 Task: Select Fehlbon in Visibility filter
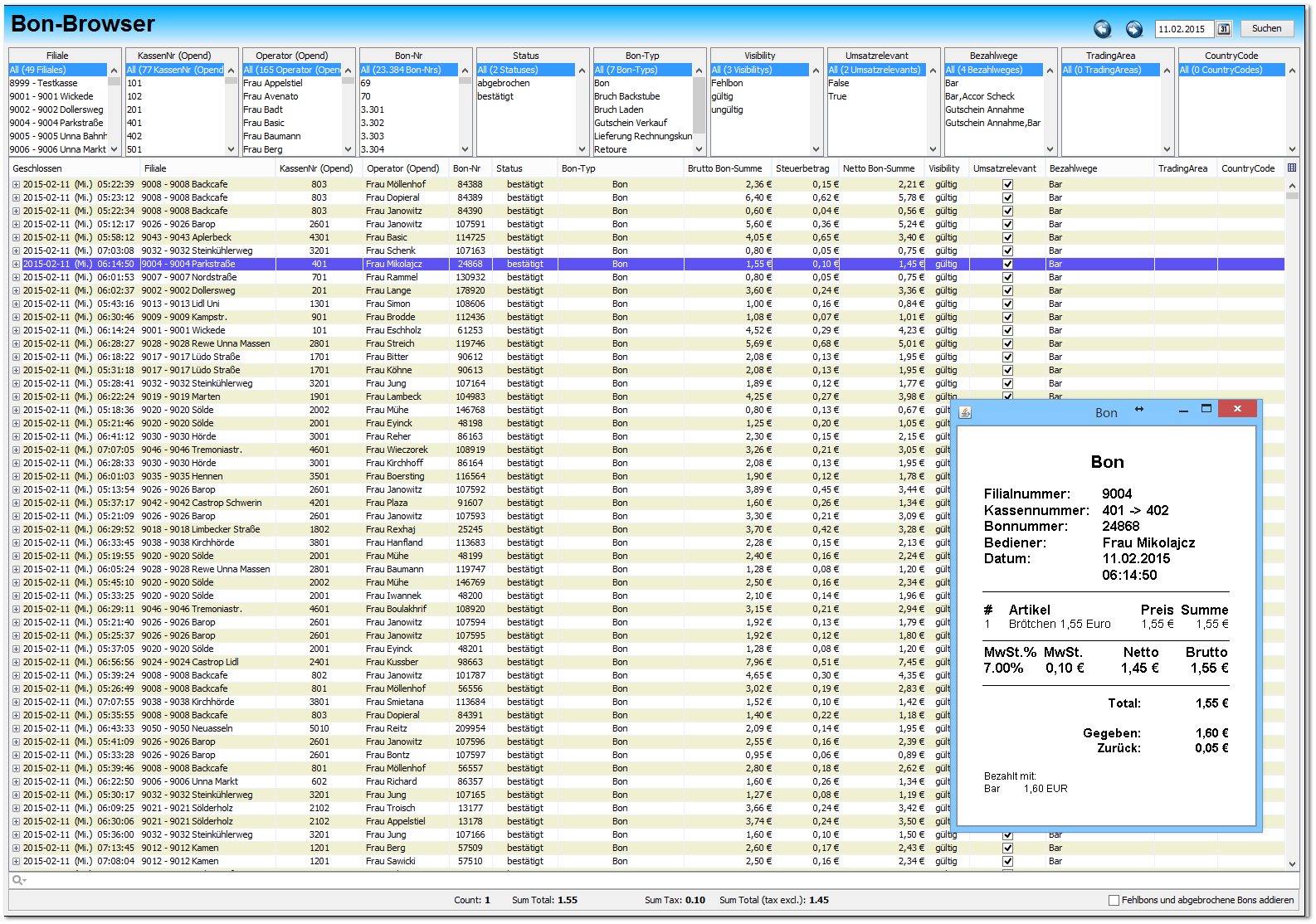pos(759,83)
